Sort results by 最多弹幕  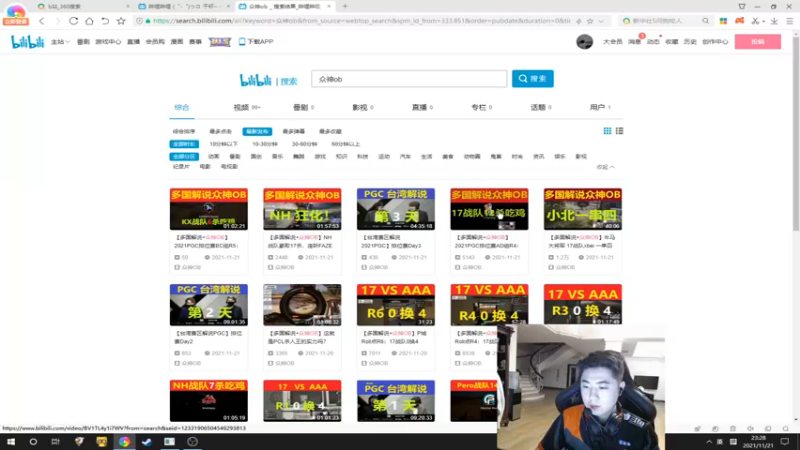click(294, 132)
